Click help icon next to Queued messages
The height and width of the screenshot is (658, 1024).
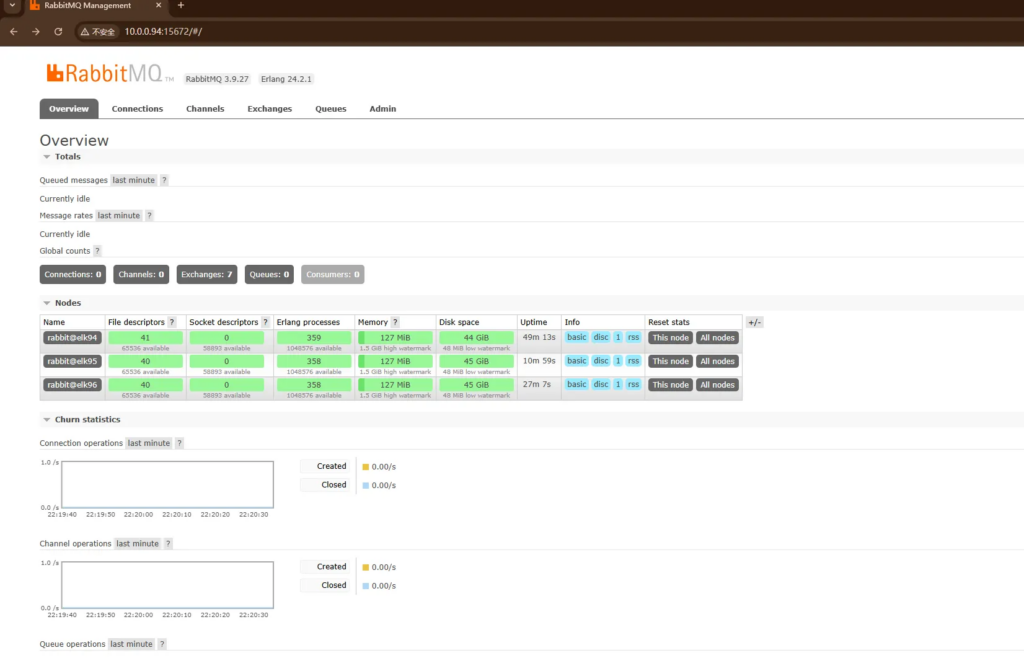[x=164, y=180]
